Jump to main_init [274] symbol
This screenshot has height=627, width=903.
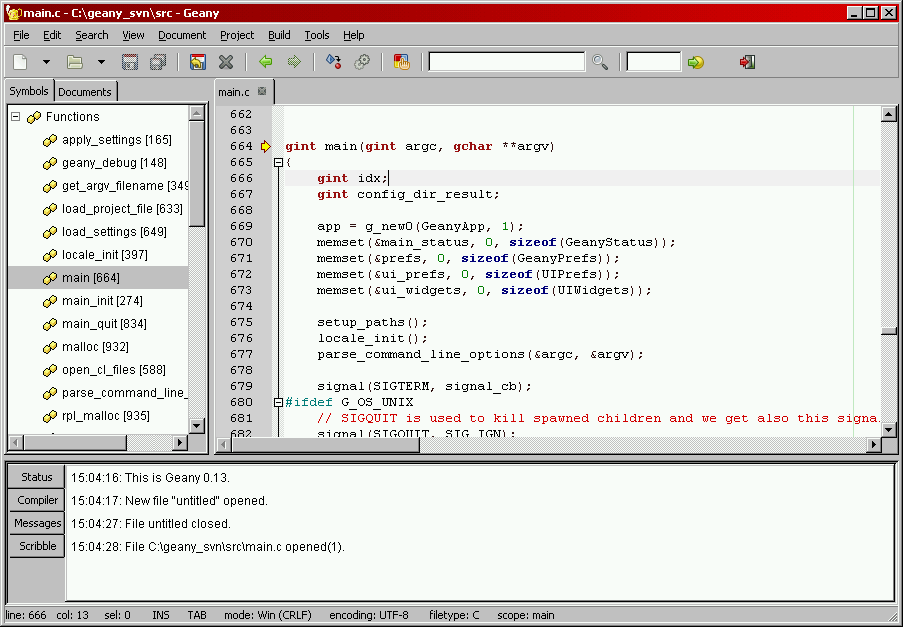103,301
